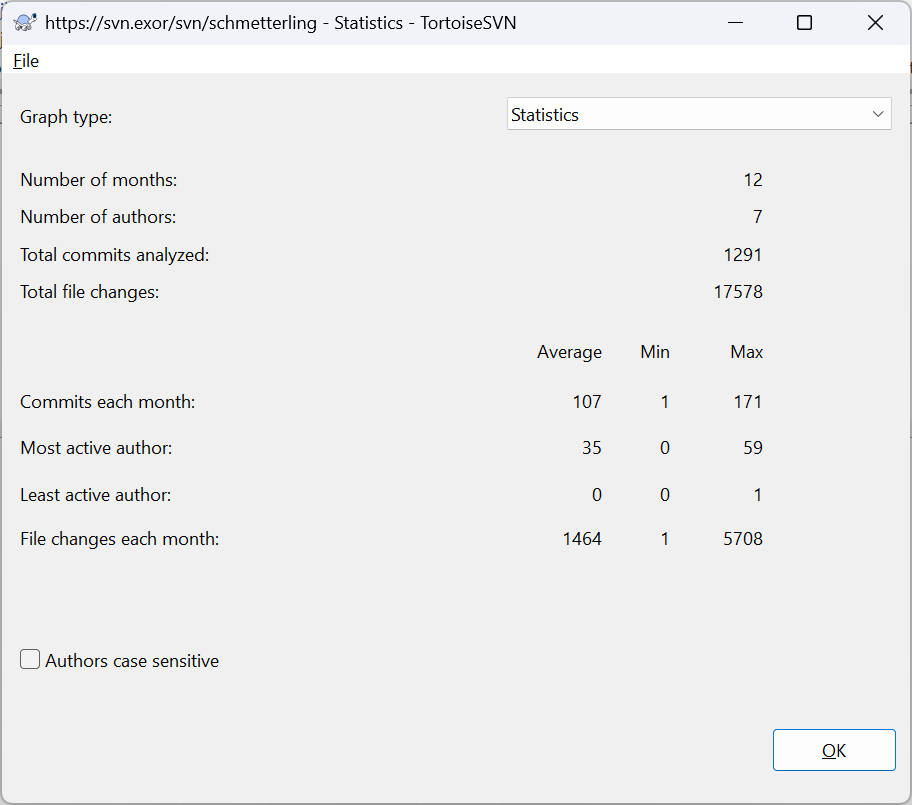The image size is (912, 805).
Task: Click File changes each month max 5708
Action: (x=742, y=539)
